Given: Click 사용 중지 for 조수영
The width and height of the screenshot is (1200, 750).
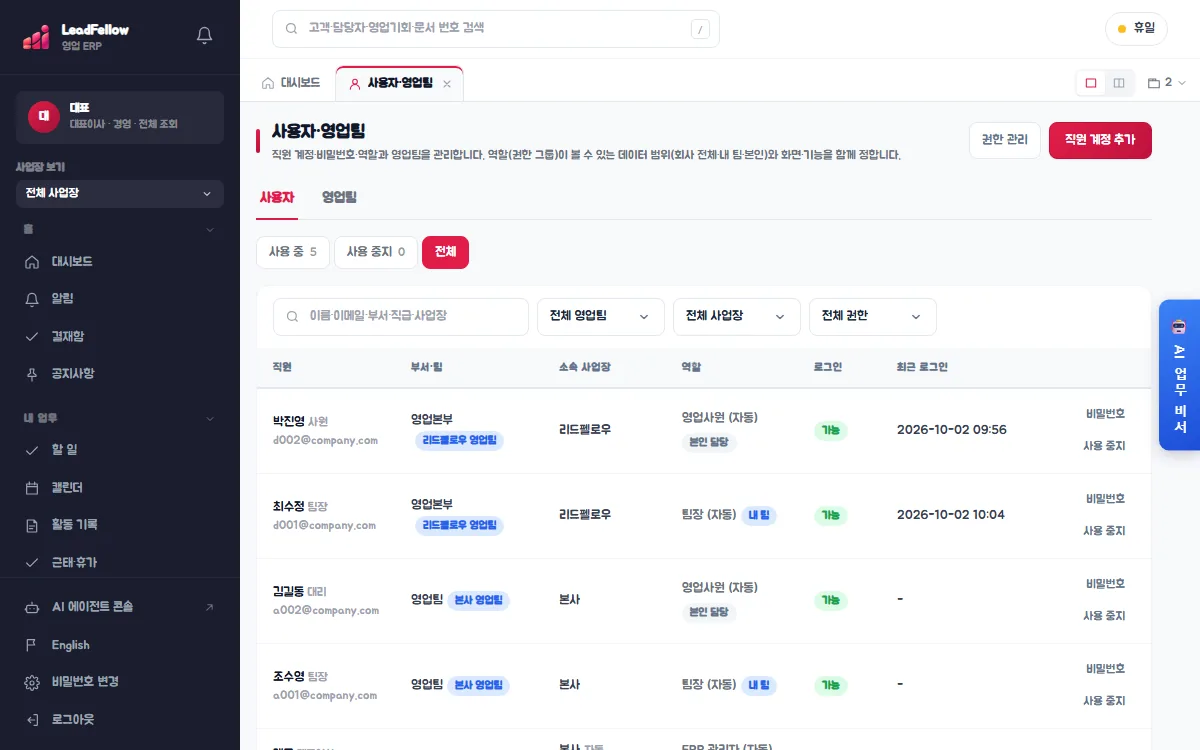Looking at the screenshot, I should coord(1104,701).
